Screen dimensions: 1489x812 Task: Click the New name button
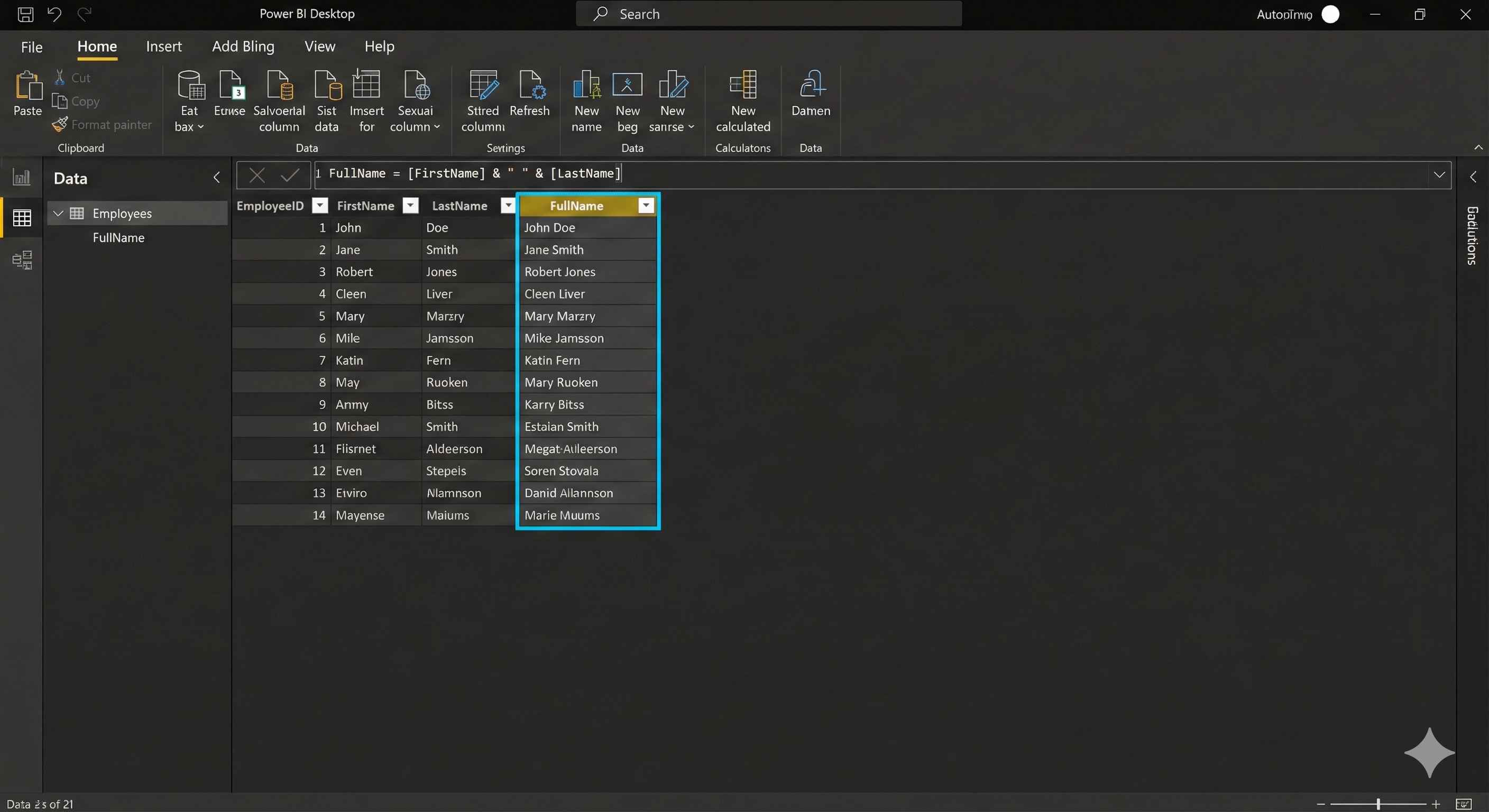(586, 101)
